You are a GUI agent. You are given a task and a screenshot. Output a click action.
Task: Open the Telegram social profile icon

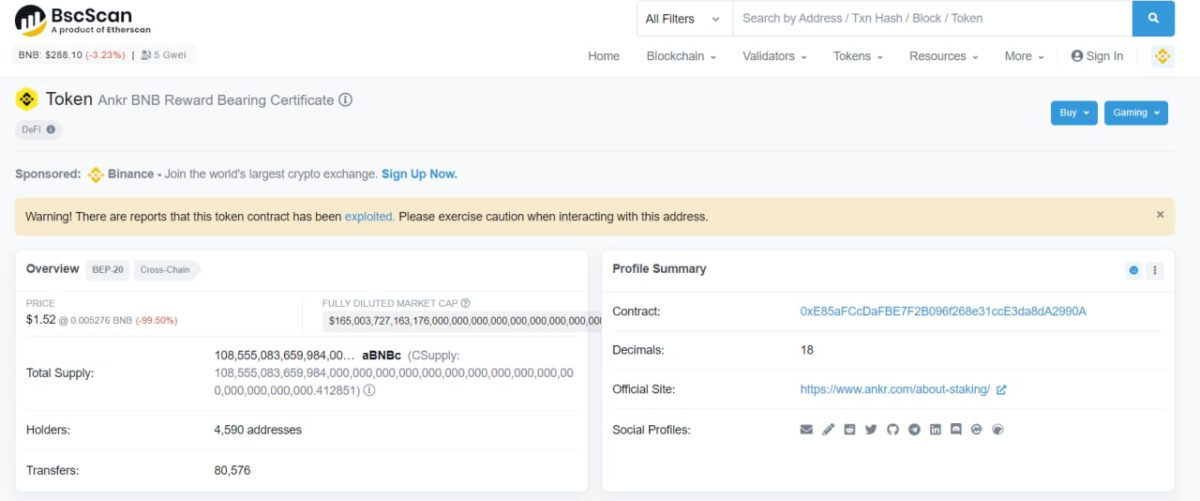pos(914,430)
